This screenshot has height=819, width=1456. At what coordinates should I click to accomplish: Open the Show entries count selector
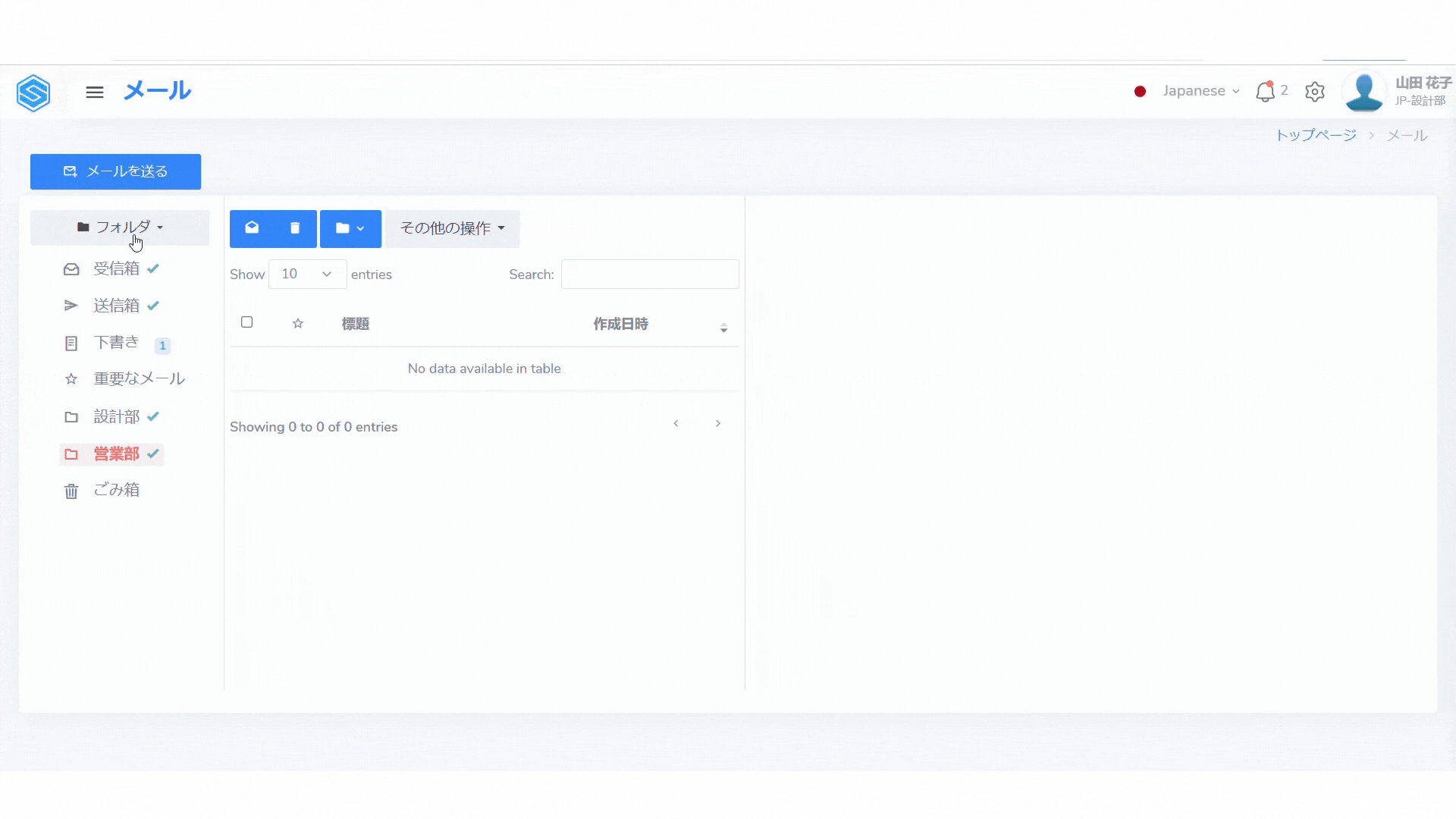[307, 274]
